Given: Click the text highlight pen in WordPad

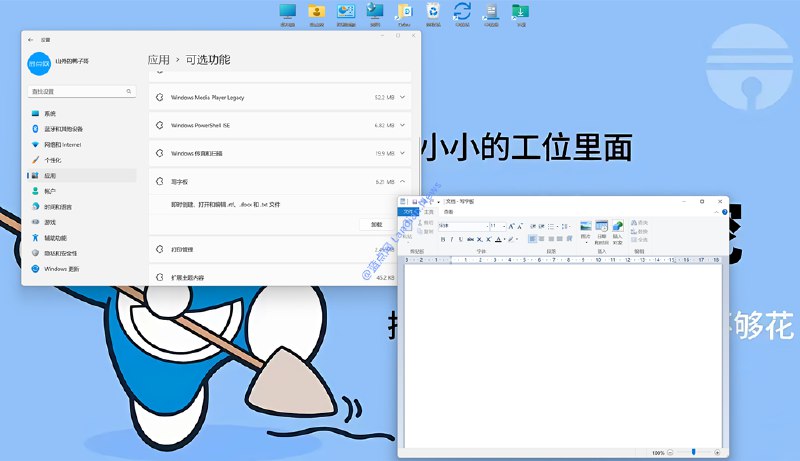Looking at the screenshot, I should pos(510,239).
